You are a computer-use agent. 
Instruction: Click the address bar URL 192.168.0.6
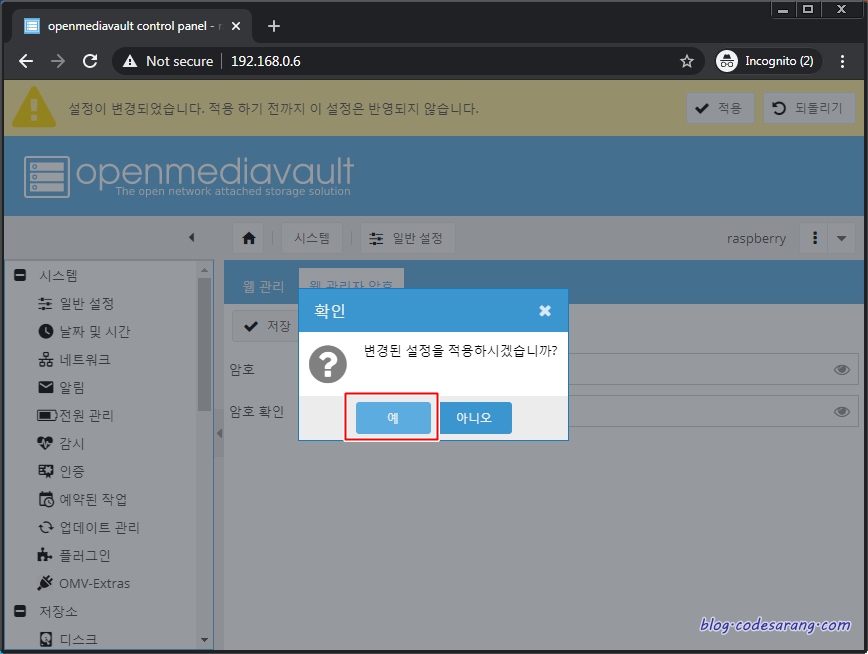click(266, 61)
